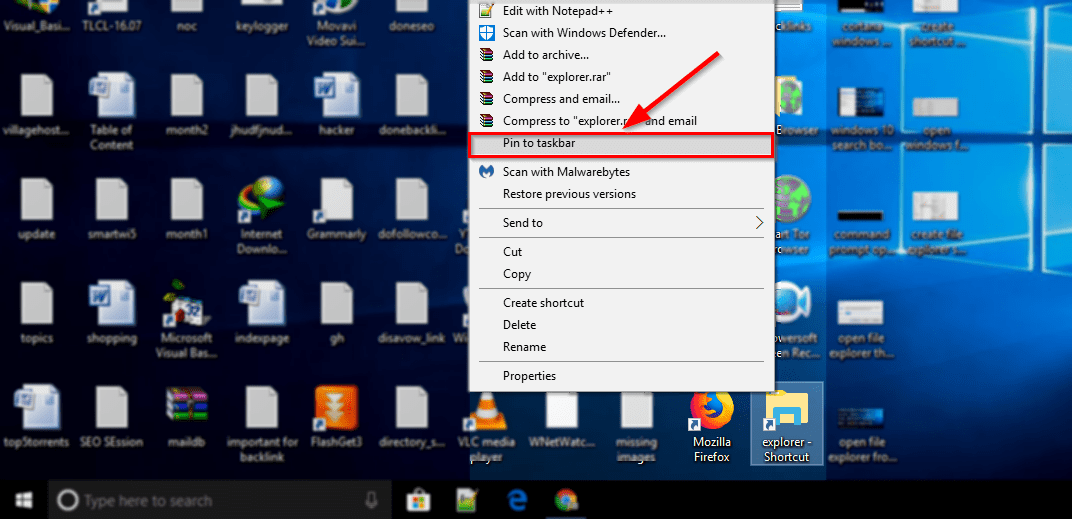
Task: Select the important for backlink file
Action: pyautogui.click(x=261, y=424)
